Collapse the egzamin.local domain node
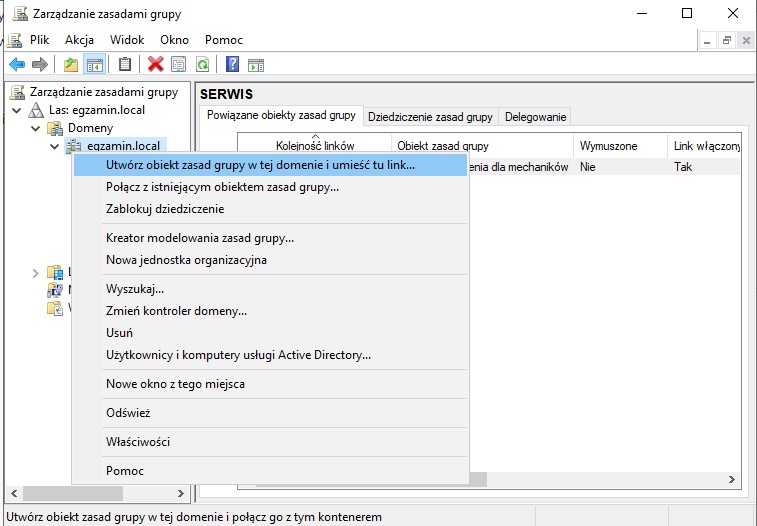 coord(55,146)
